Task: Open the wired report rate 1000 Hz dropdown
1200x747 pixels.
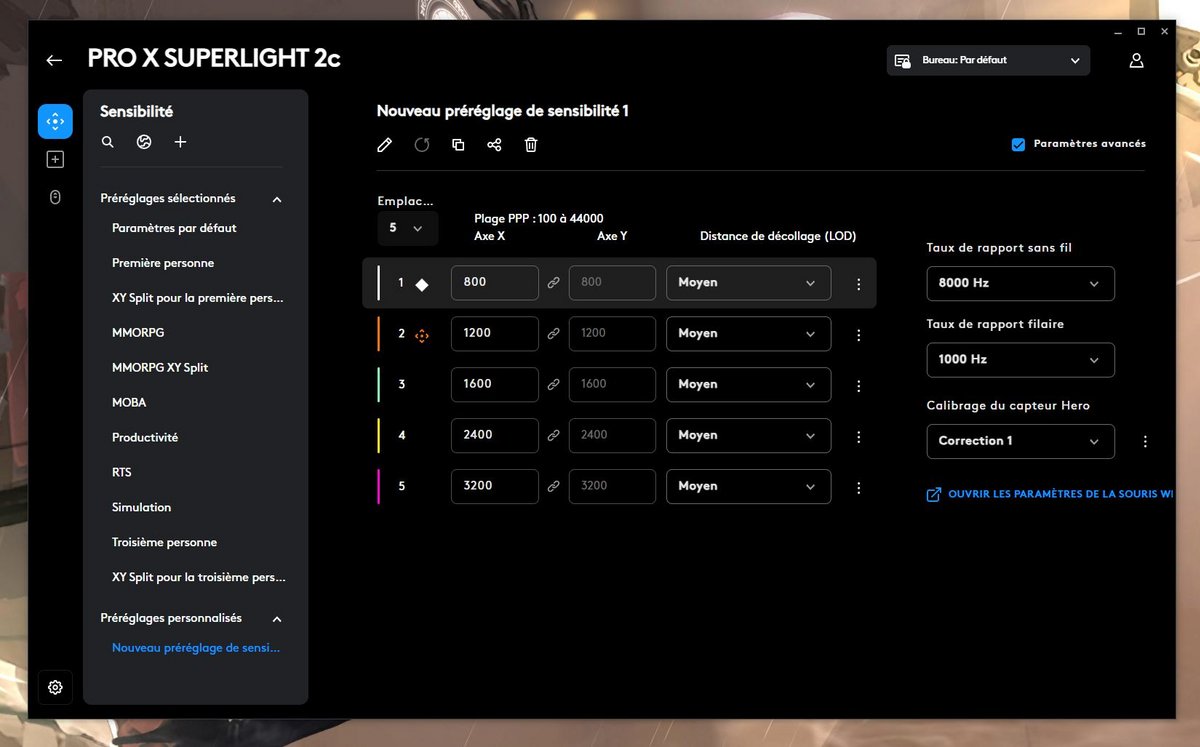Action: pos(1020,360)
